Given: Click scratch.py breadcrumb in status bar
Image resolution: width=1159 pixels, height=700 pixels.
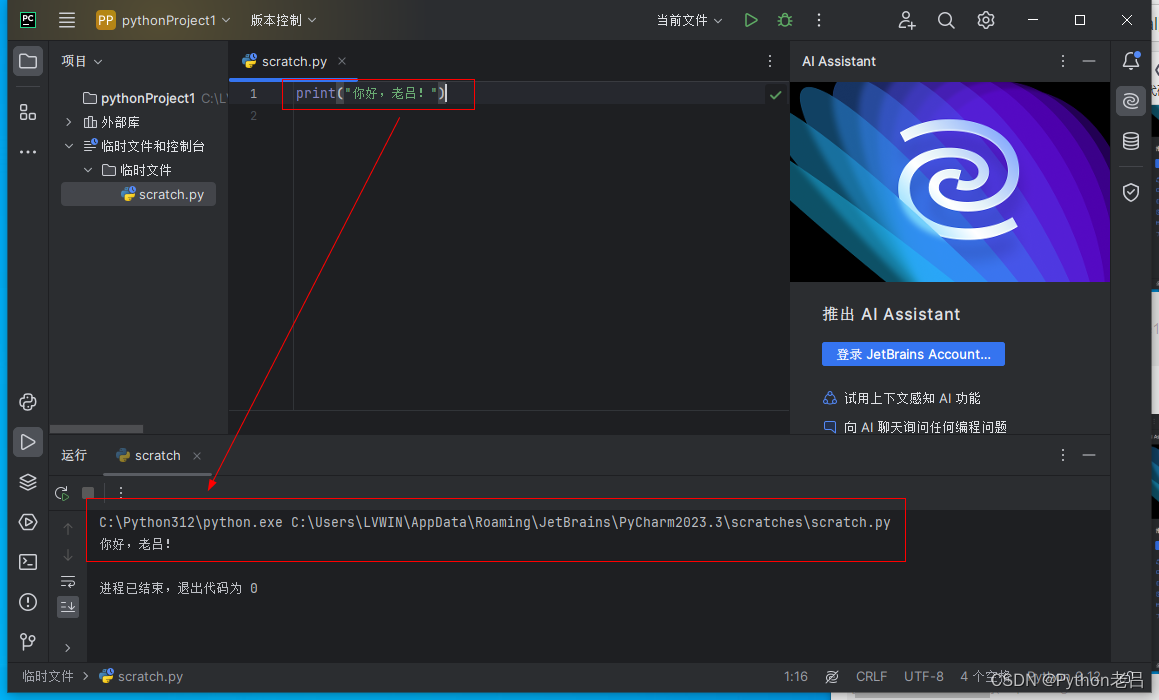Looking at the screenshot, I should pos(141,676).
